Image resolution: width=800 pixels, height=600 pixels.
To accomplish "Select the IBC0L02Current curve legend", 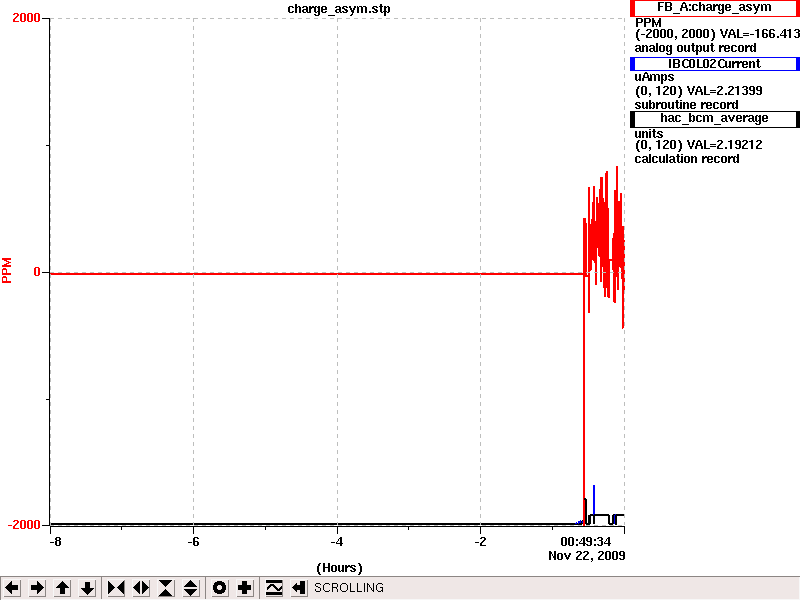I will coord(714,64).
